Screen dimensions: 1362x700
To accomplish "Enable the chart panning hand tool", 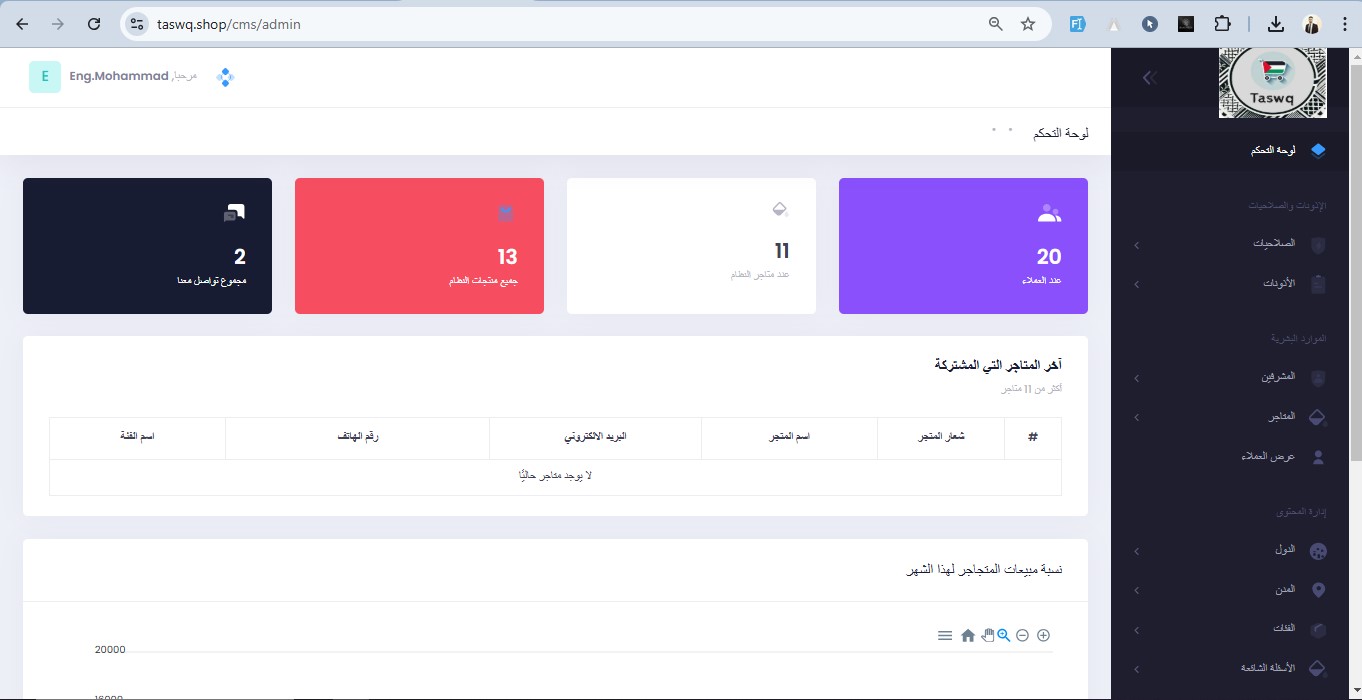I will pyautogui.click(x=987, y=635).
